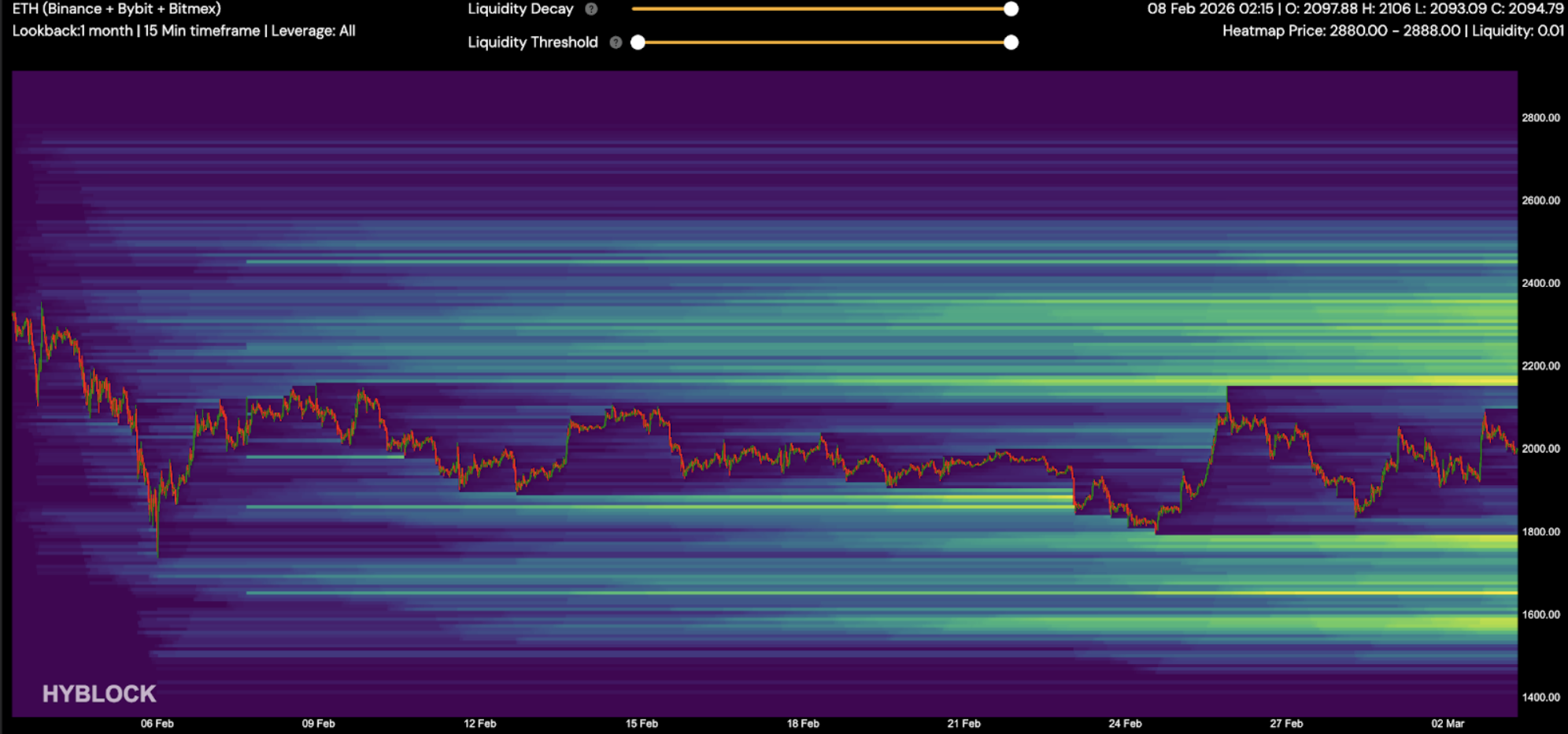Click the 1600.00 price axis label
Screen dimensions: 1568x734
coord(1540,615)
